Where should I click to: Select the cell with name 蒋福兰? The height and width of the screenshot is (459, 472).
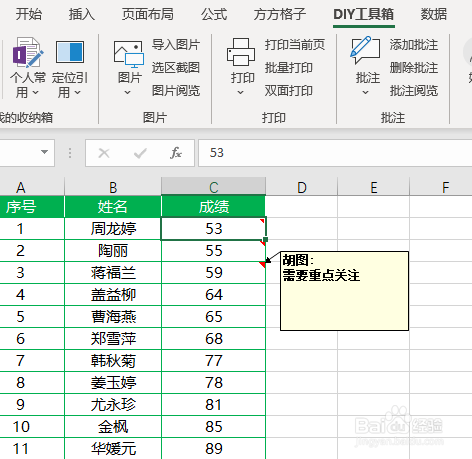pos(113,273)
